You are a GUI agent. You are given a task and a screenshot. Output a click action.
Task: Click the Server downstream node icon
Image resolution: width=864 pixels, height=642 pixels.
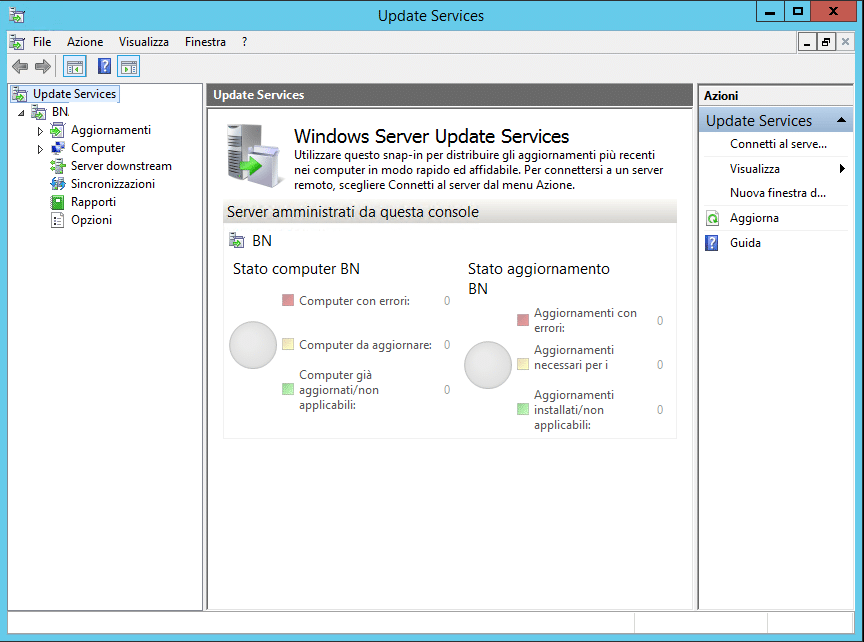click(57, 166)
